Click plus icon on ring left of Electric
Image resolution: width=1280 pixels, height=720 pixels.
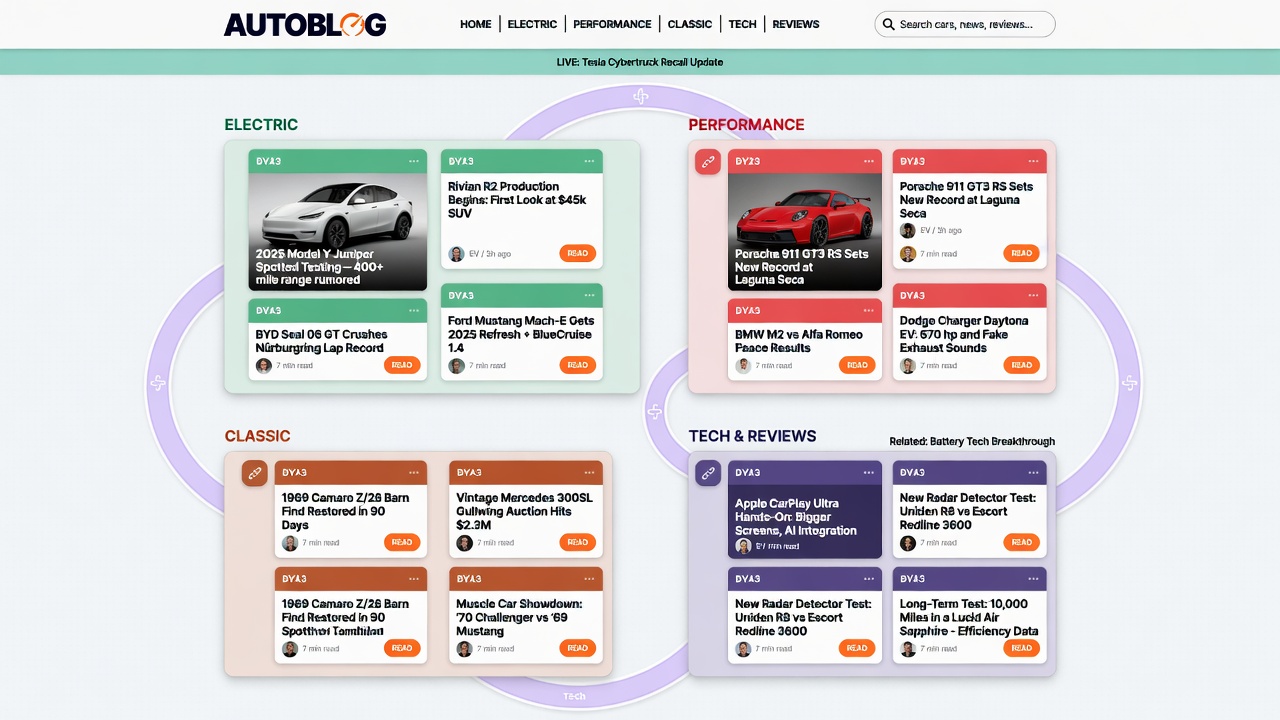(156, 383)
